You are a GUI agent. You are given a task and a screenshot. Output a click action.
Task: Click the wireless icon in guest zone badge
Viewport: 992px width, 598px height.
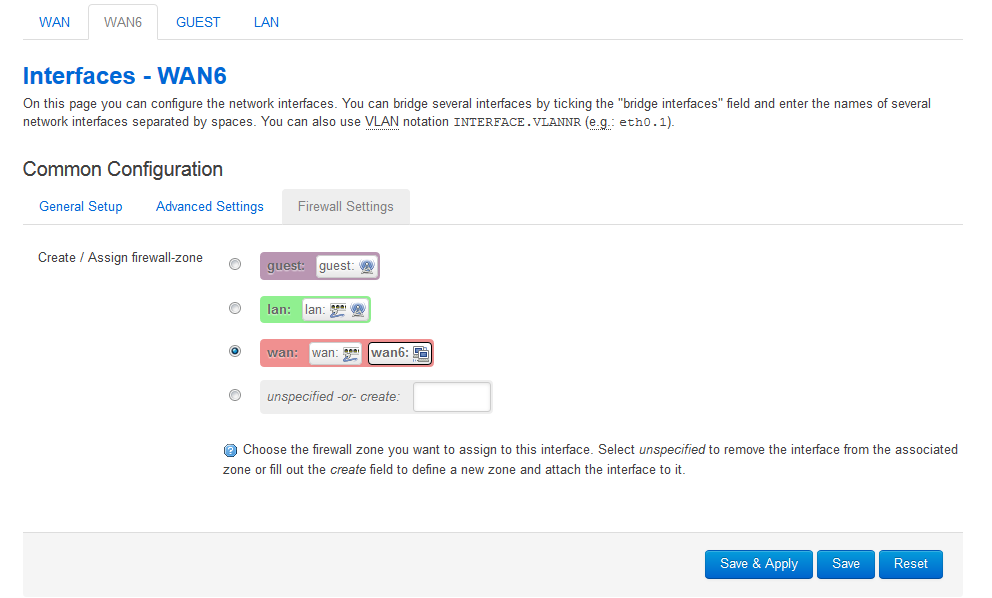click(x=366, y=266)
